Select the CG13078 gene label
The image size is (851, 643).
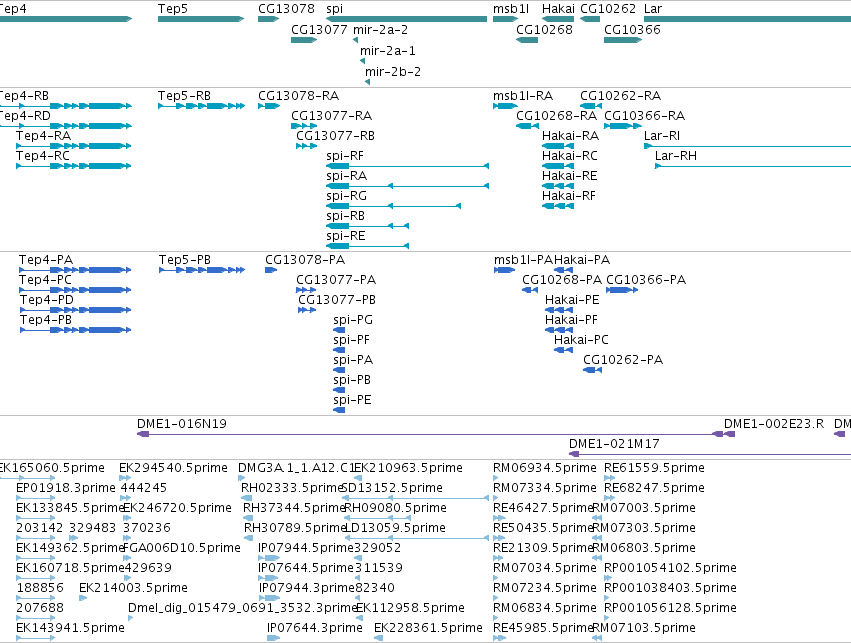pos(286,9)
